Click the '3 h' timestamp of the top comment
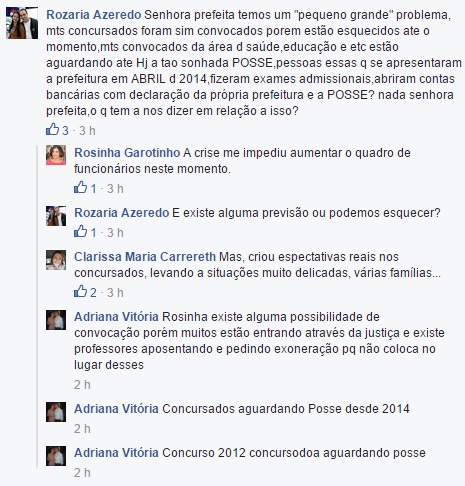This screenshot has height=486, width=465. point(87,131)
